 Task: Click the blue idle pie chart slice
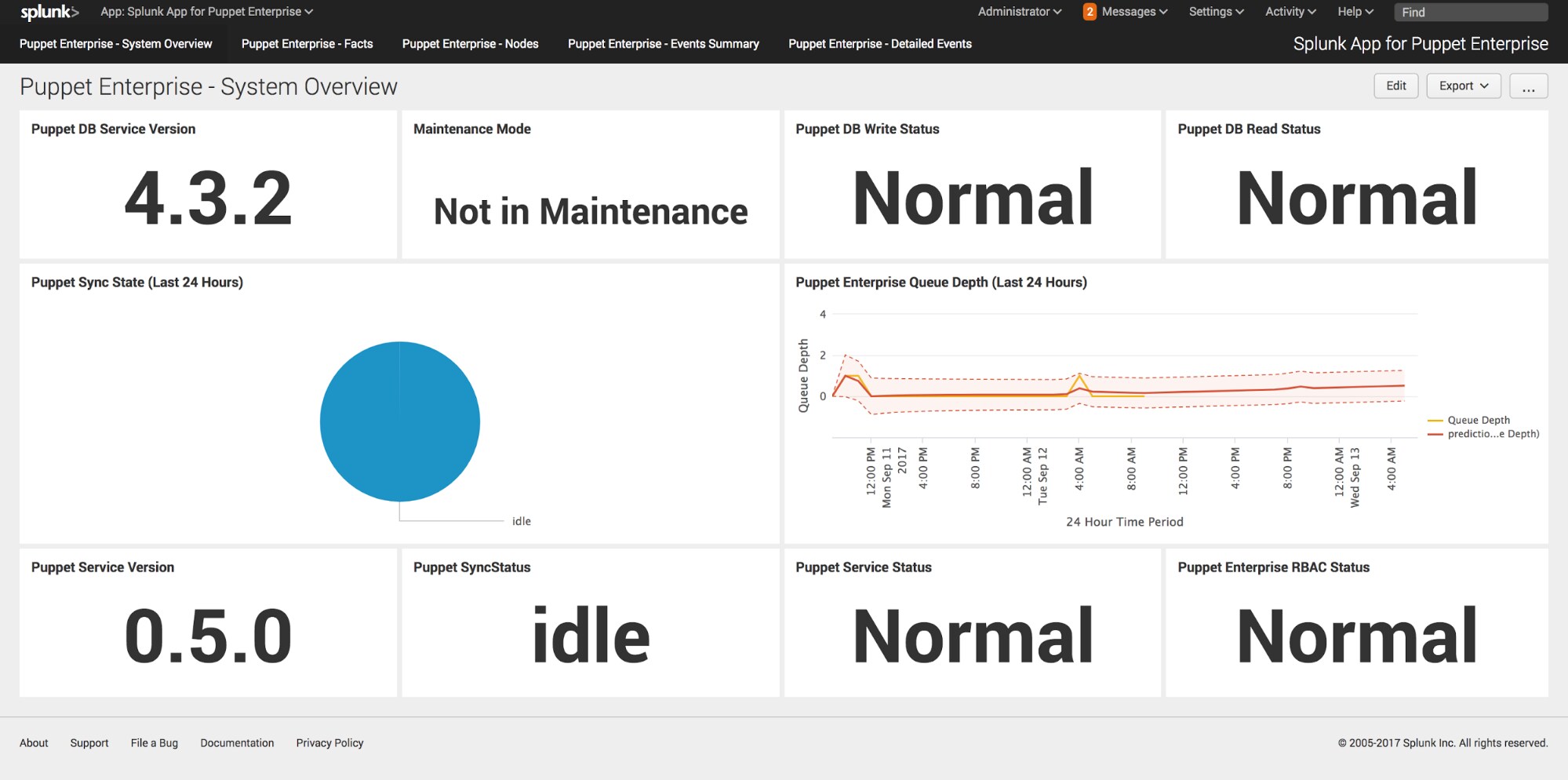click(400, 421)
